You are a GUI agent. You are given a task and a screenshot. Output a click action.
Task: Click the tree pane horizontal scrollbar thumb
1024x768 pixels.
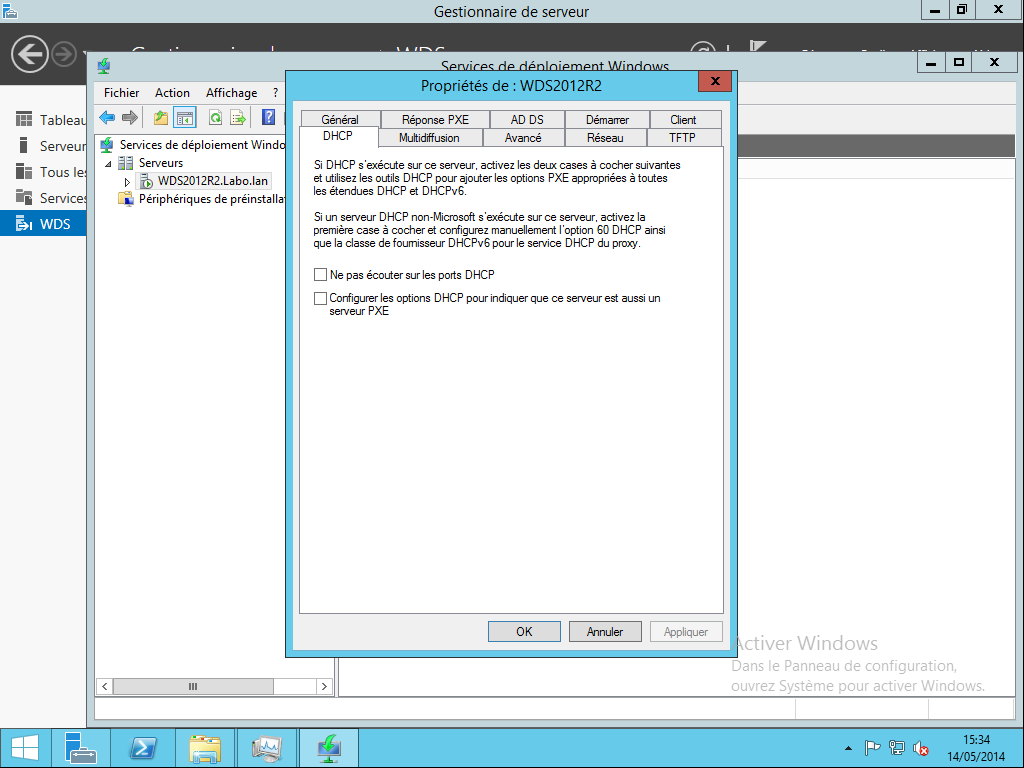point(193,686)
